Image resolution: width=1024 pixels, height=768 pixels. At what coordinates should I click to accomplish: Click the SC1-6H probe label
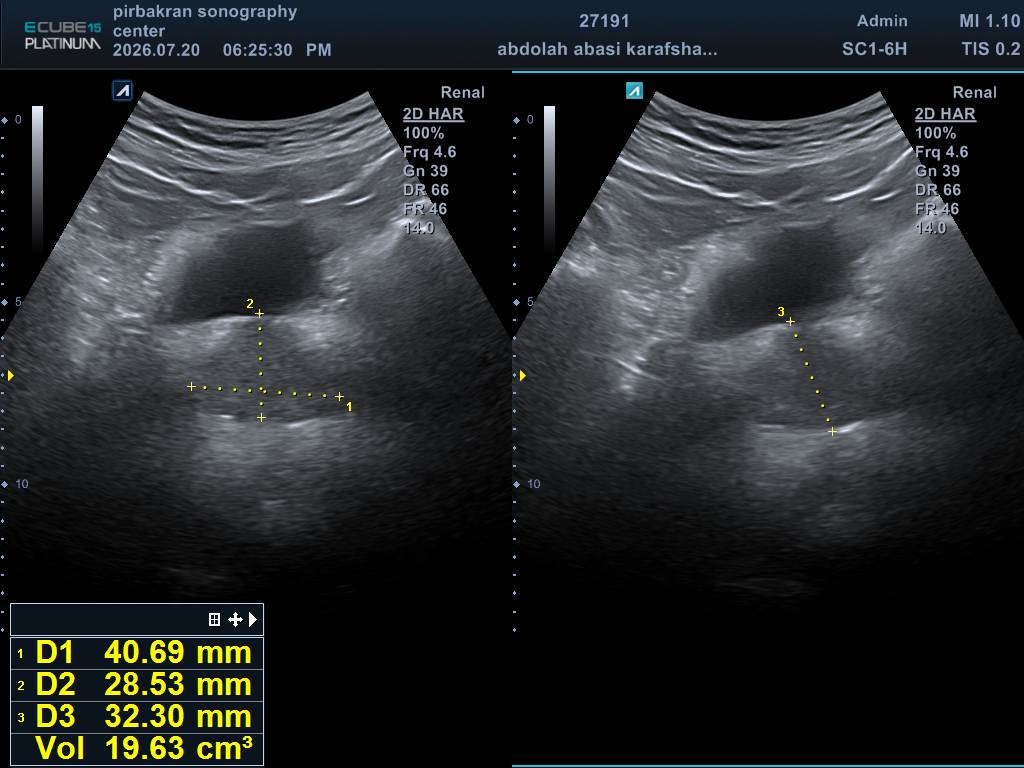[x=874, y=49]
